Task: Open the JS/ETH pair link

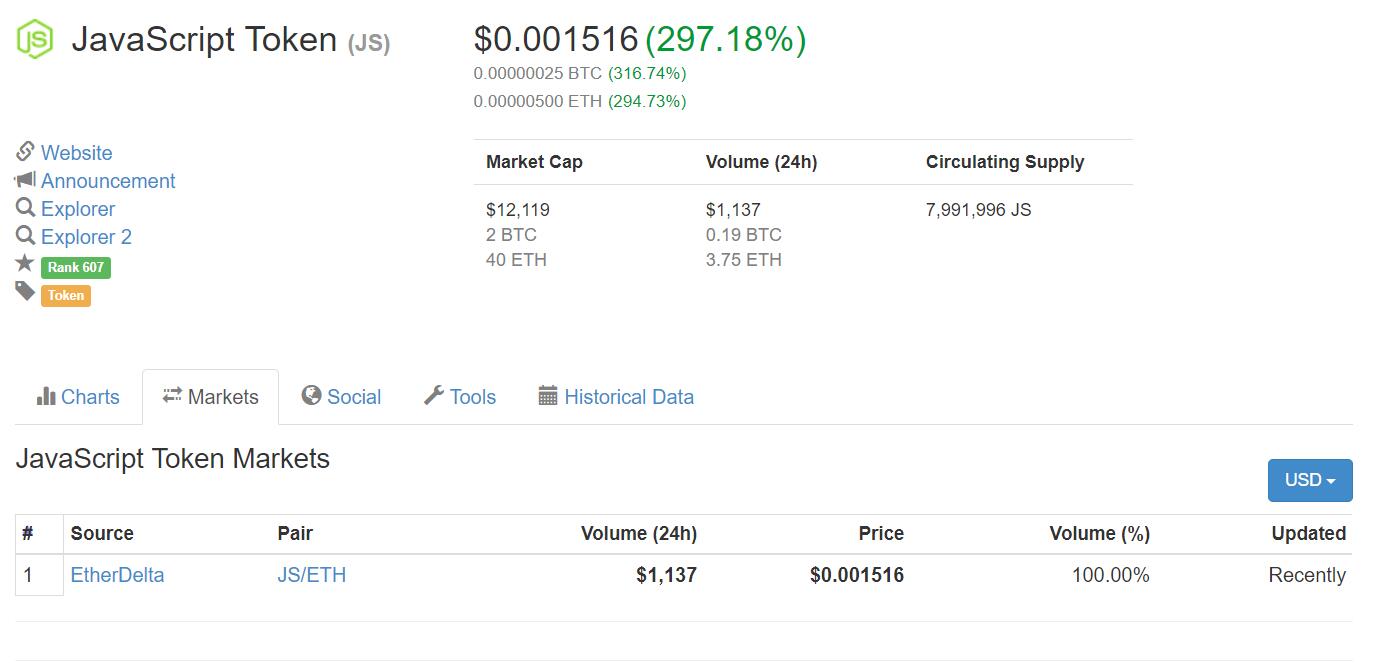Action: (311, 575)
